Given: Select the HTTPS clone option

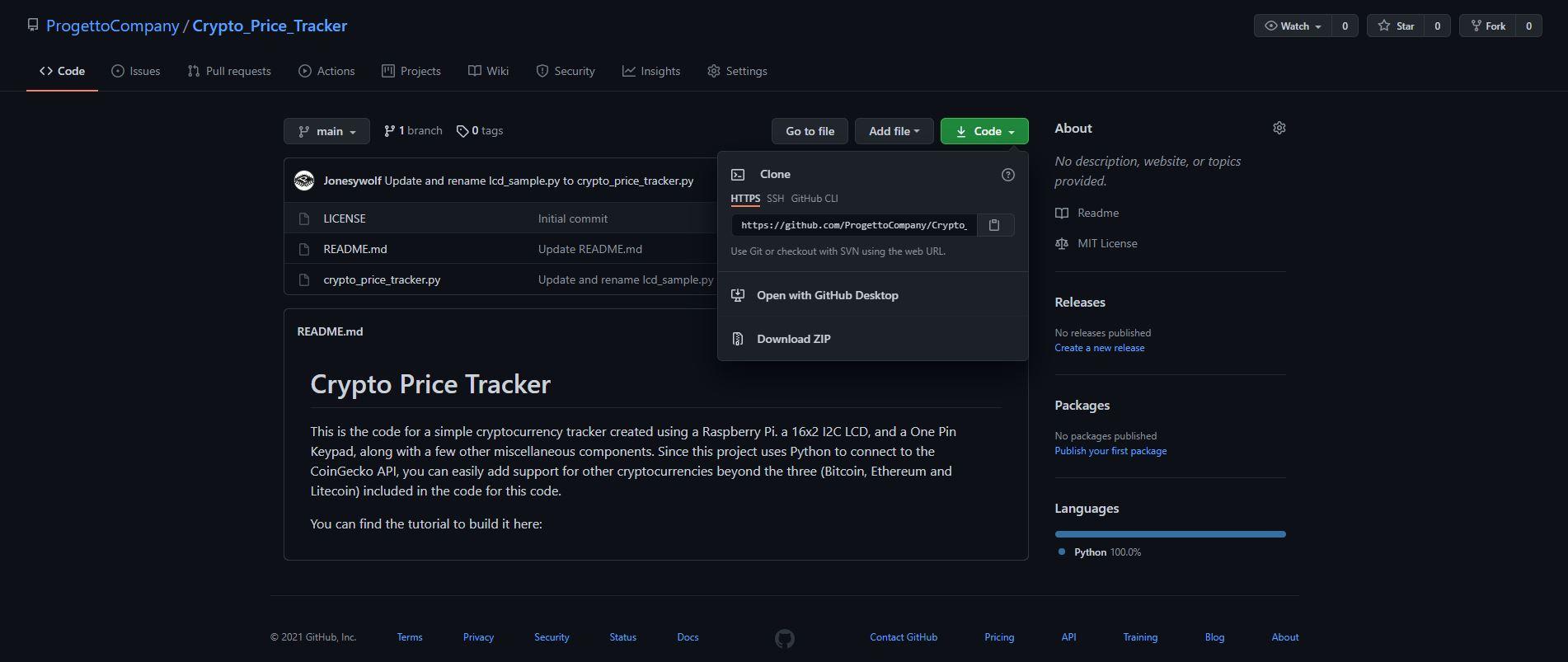Looking at the screenshot, I should tap(744, 199).
